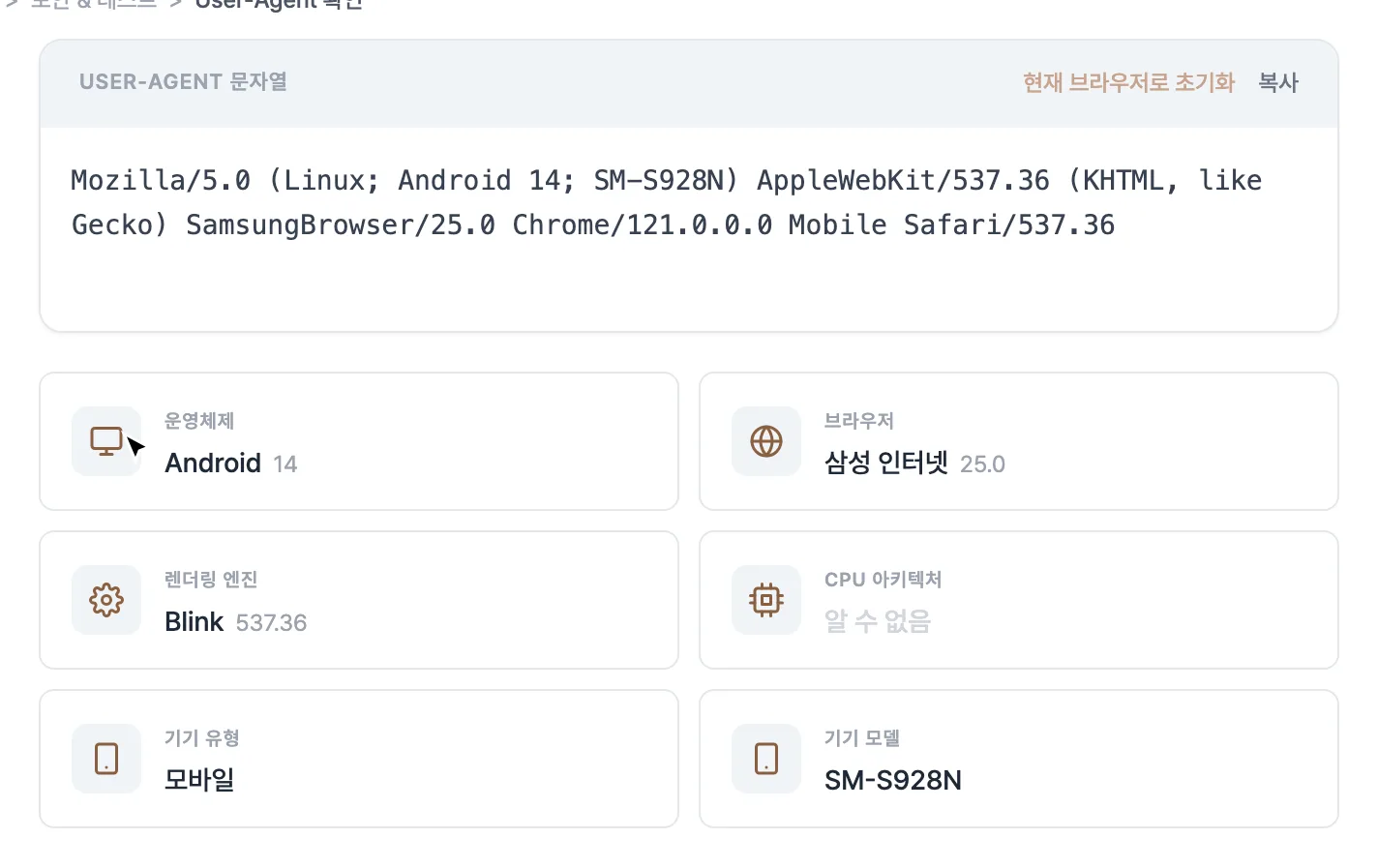Viewport: 1378px width, 868px height.
Task: Select the USER-AGENT 문자열 header label
Action: tap(183, 82)
